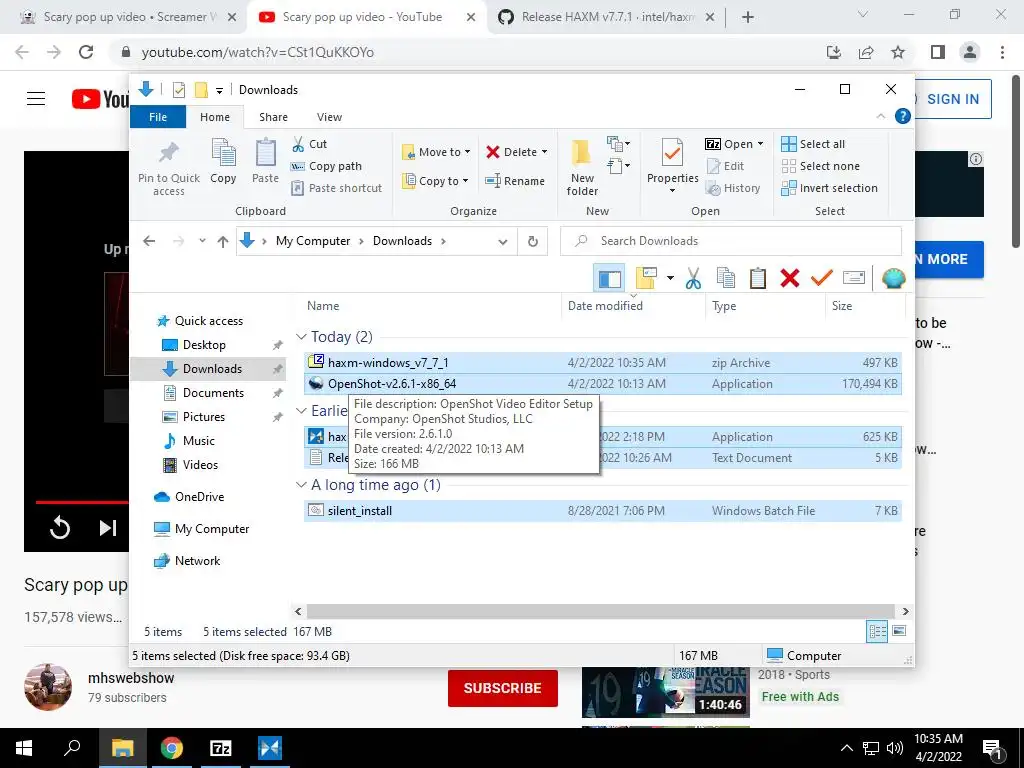
Task: Click the clipboard paste icon in lower toolbar
Action: 758,279
